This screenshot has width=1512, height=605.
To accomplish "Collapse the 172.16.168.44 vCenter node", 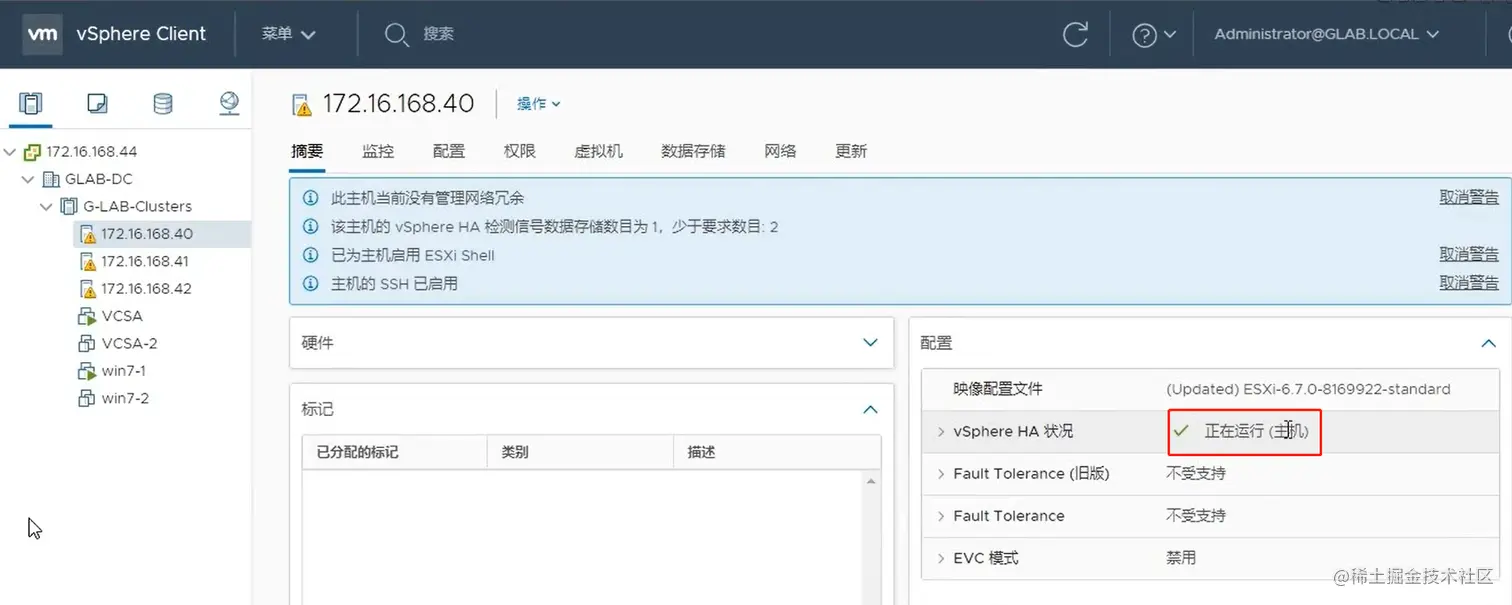I will click(x=10, y=152).
